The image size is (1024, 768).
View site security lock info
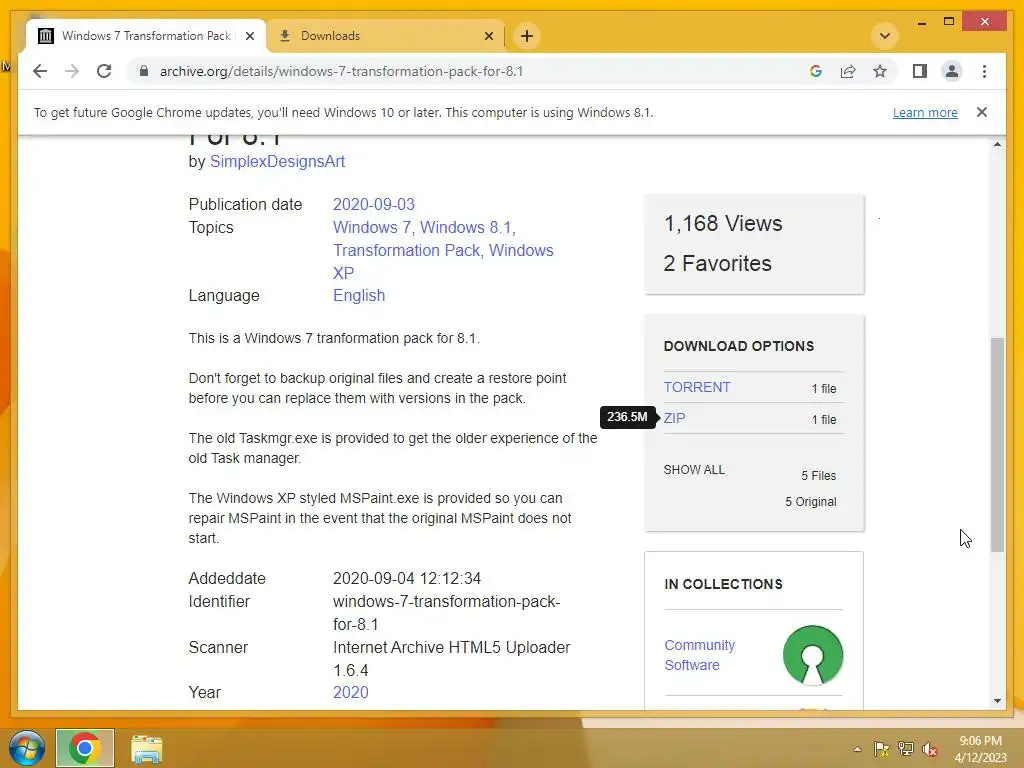point(144,71)
